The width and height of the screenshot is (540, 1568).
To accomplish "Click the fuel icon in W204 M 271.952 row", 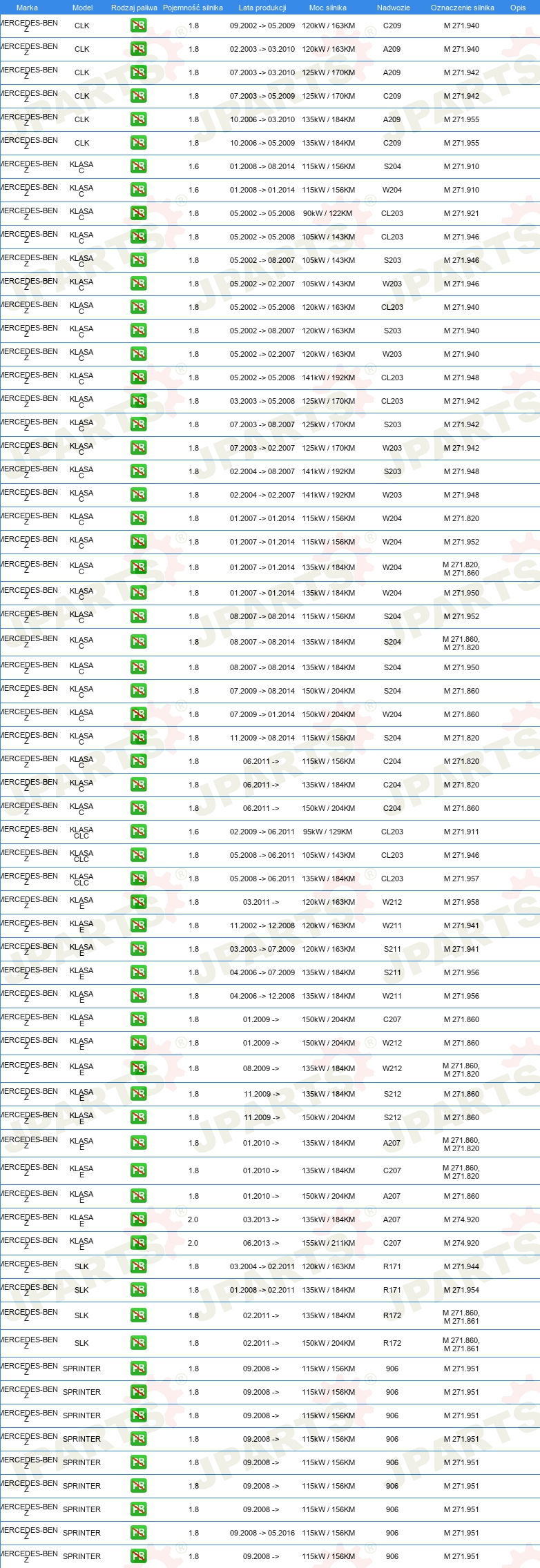I will coord(138,542).
